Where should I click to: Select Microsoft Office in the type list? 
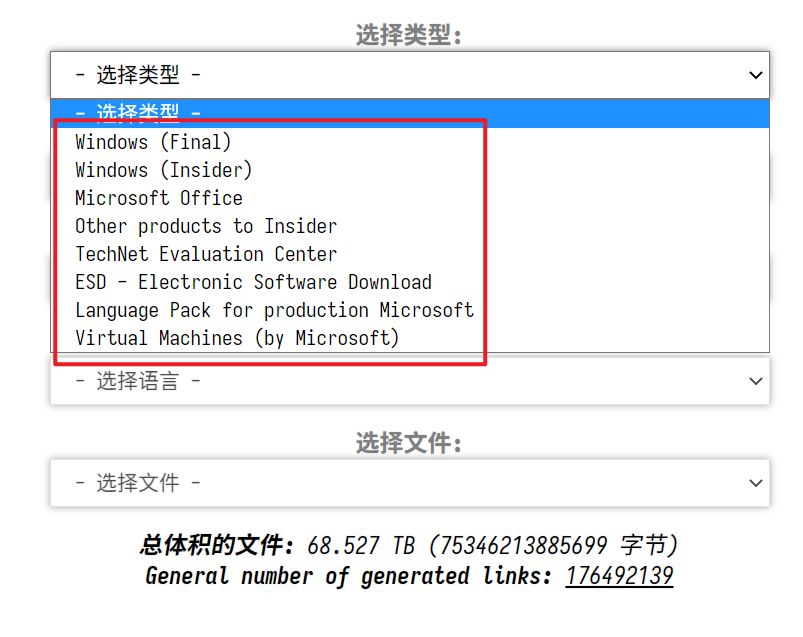pyautogui.click(x=159, y=198)
